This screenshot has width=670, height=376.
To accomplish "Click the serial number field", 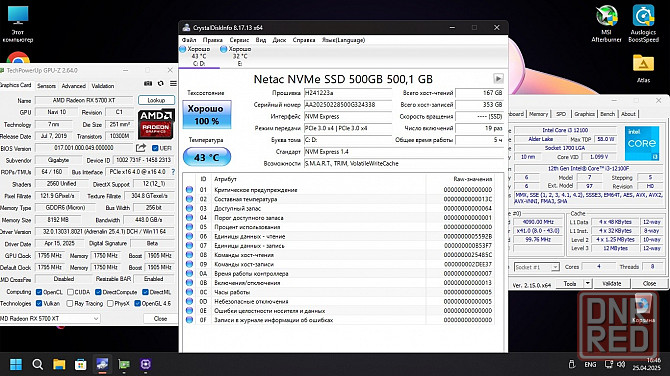I will [348, 105].
